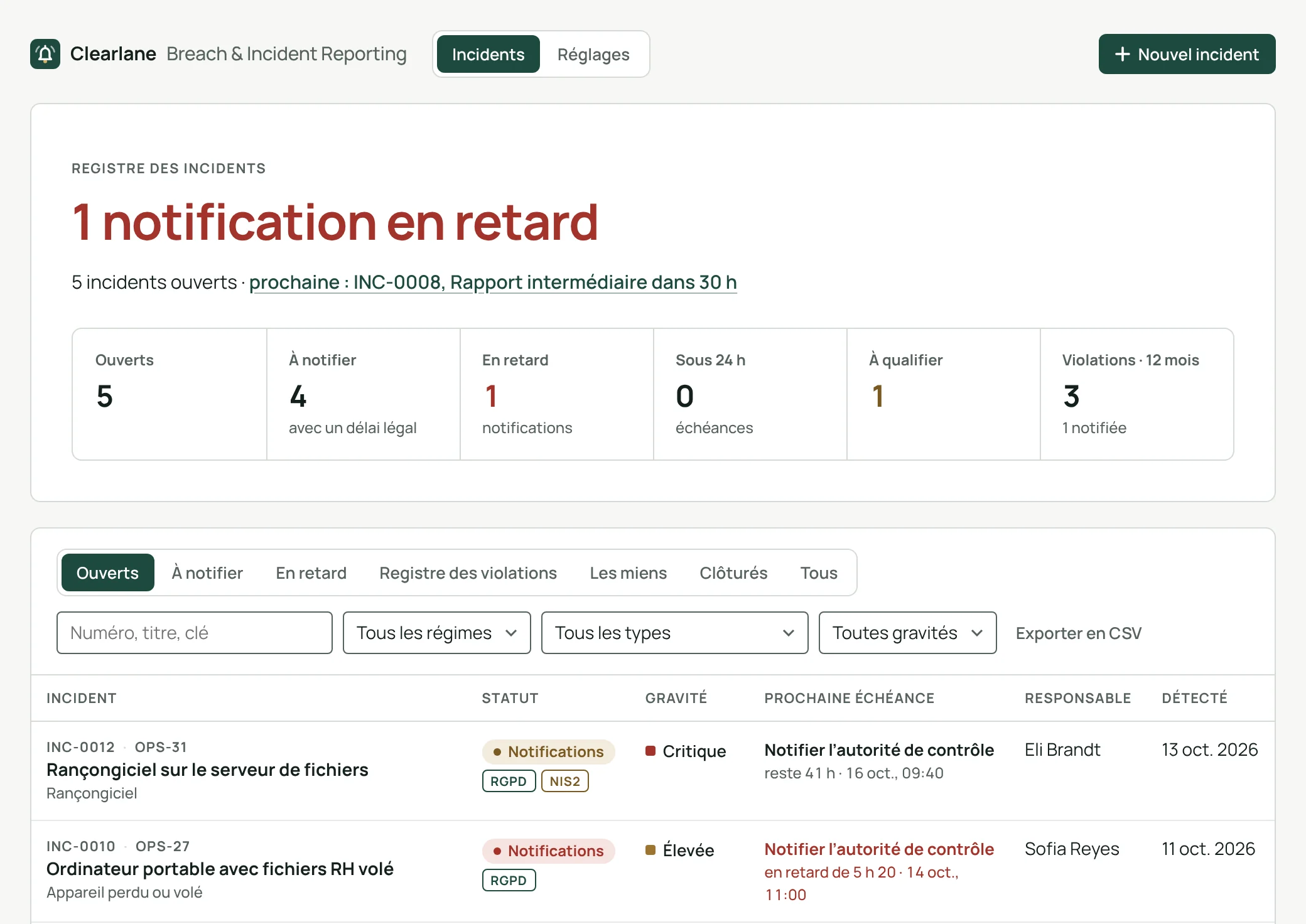Click the red Critique severity square
Screen dimensions: 1306x924
coord(650,751)
